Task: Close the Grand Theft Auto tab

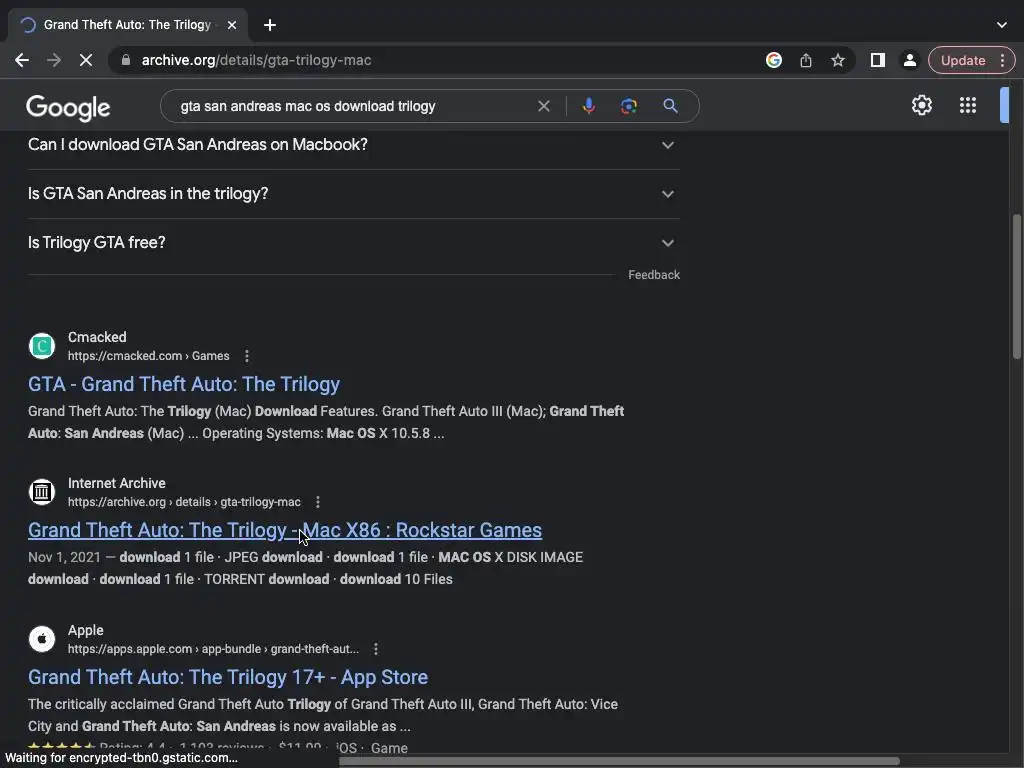Action: click(x=232, y=25)
